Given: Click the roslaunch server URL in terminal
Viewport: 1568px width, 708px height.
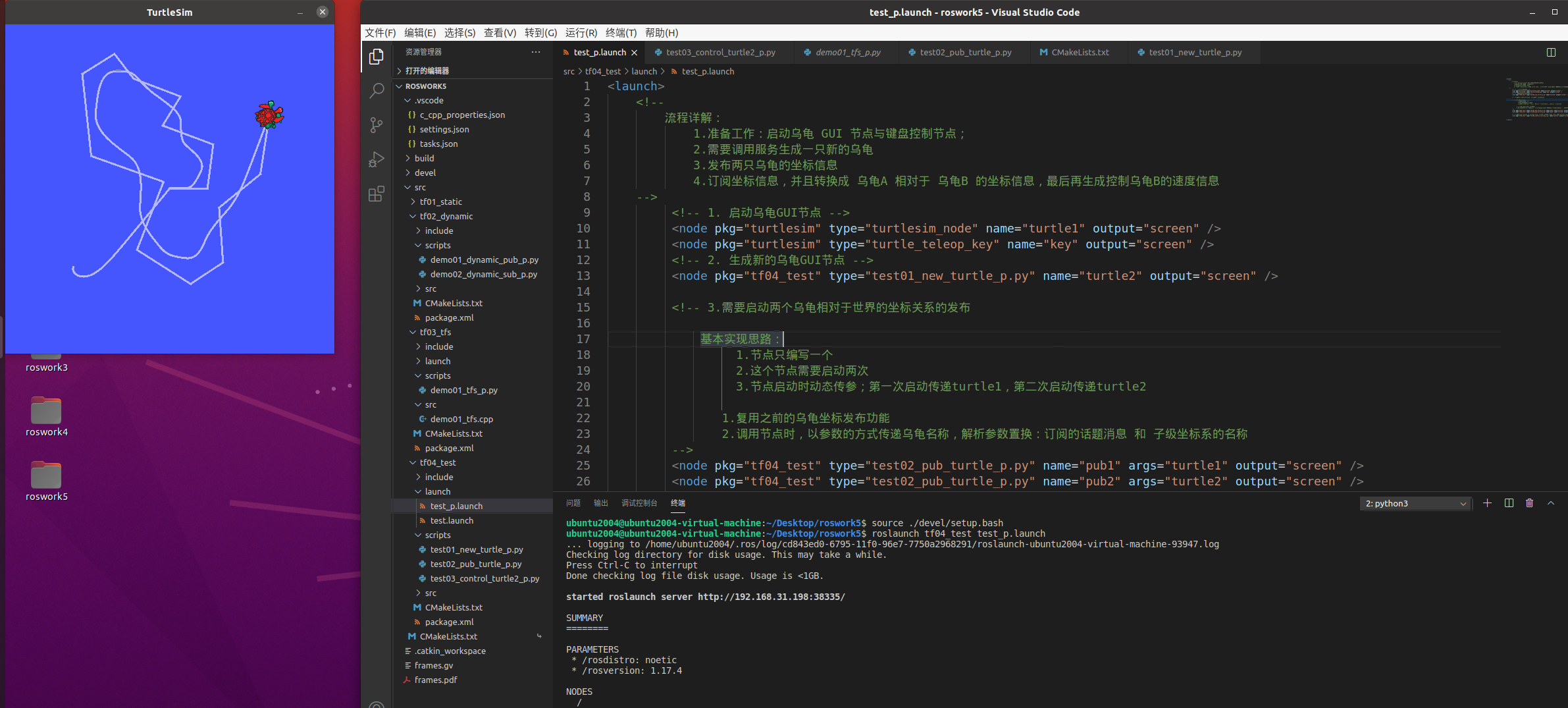Looking at the screenshot, I should (x=771, y=597).
